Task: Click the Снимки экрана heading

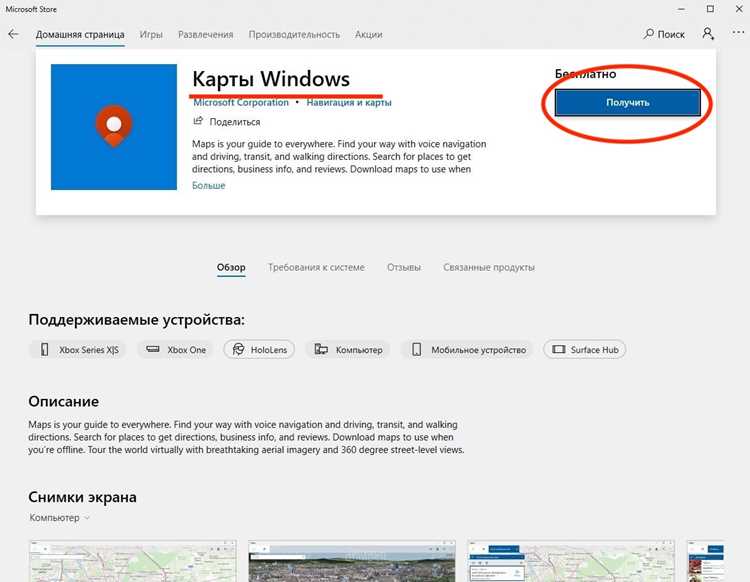Action: click(82, 497)
